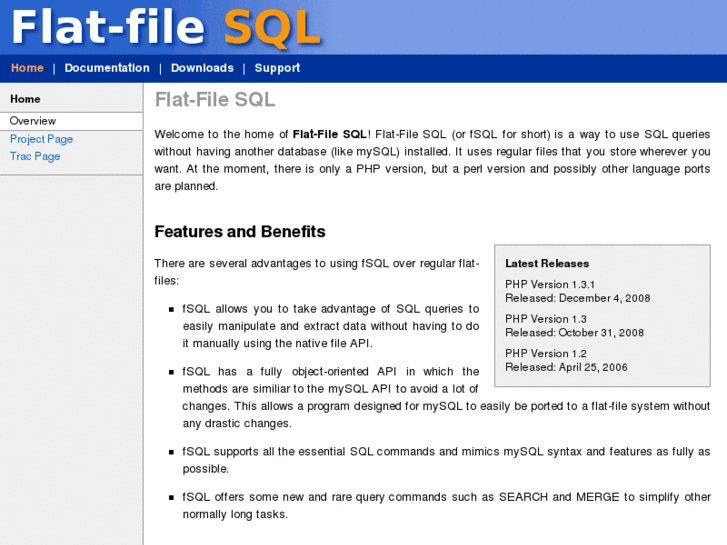Screen dimensions: 727x545
Task: Open the Support navigation link
Action: click(277, 68)
